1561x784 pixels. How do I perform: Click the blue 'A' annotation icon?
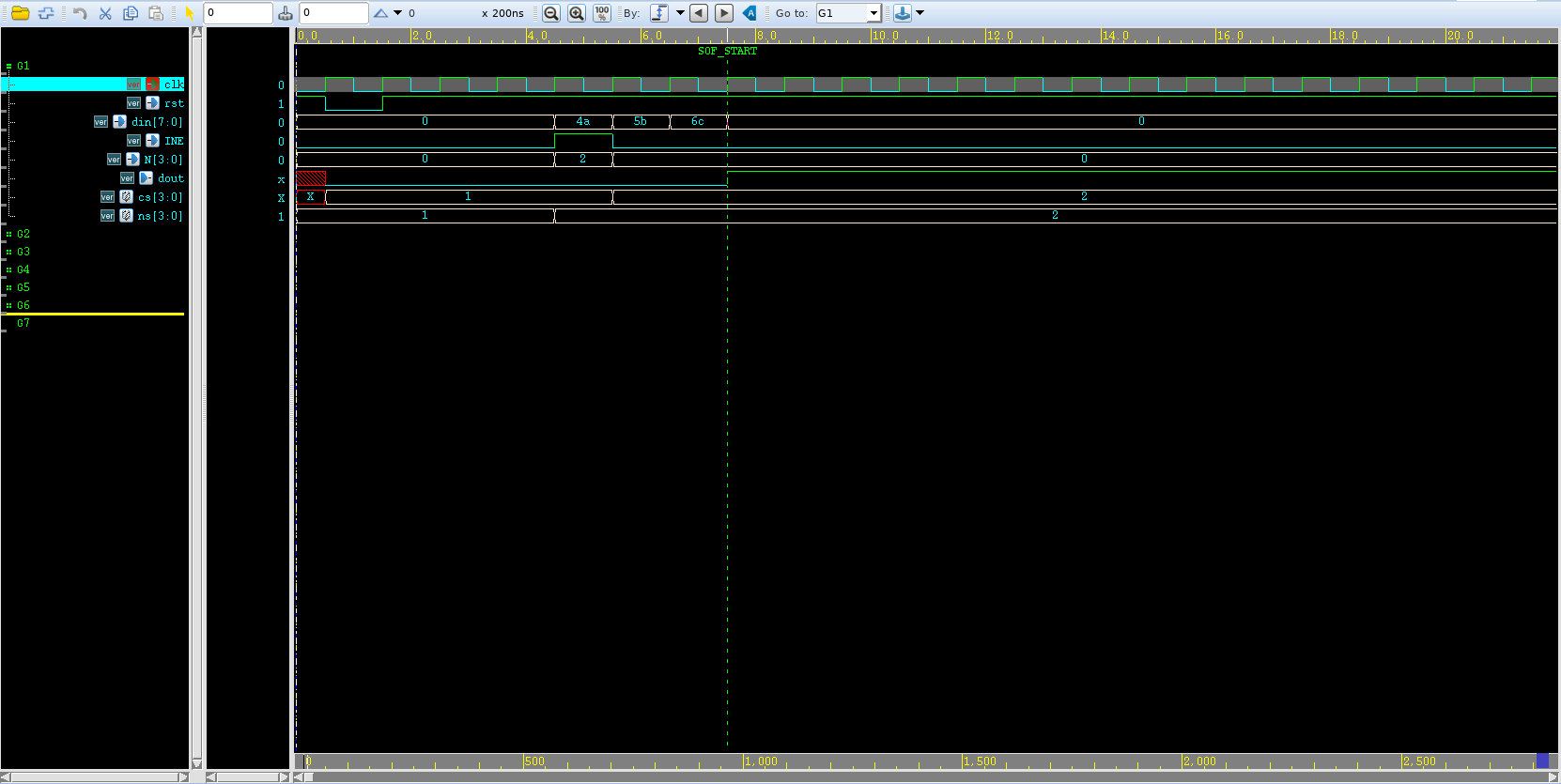[x=750, y=13]
